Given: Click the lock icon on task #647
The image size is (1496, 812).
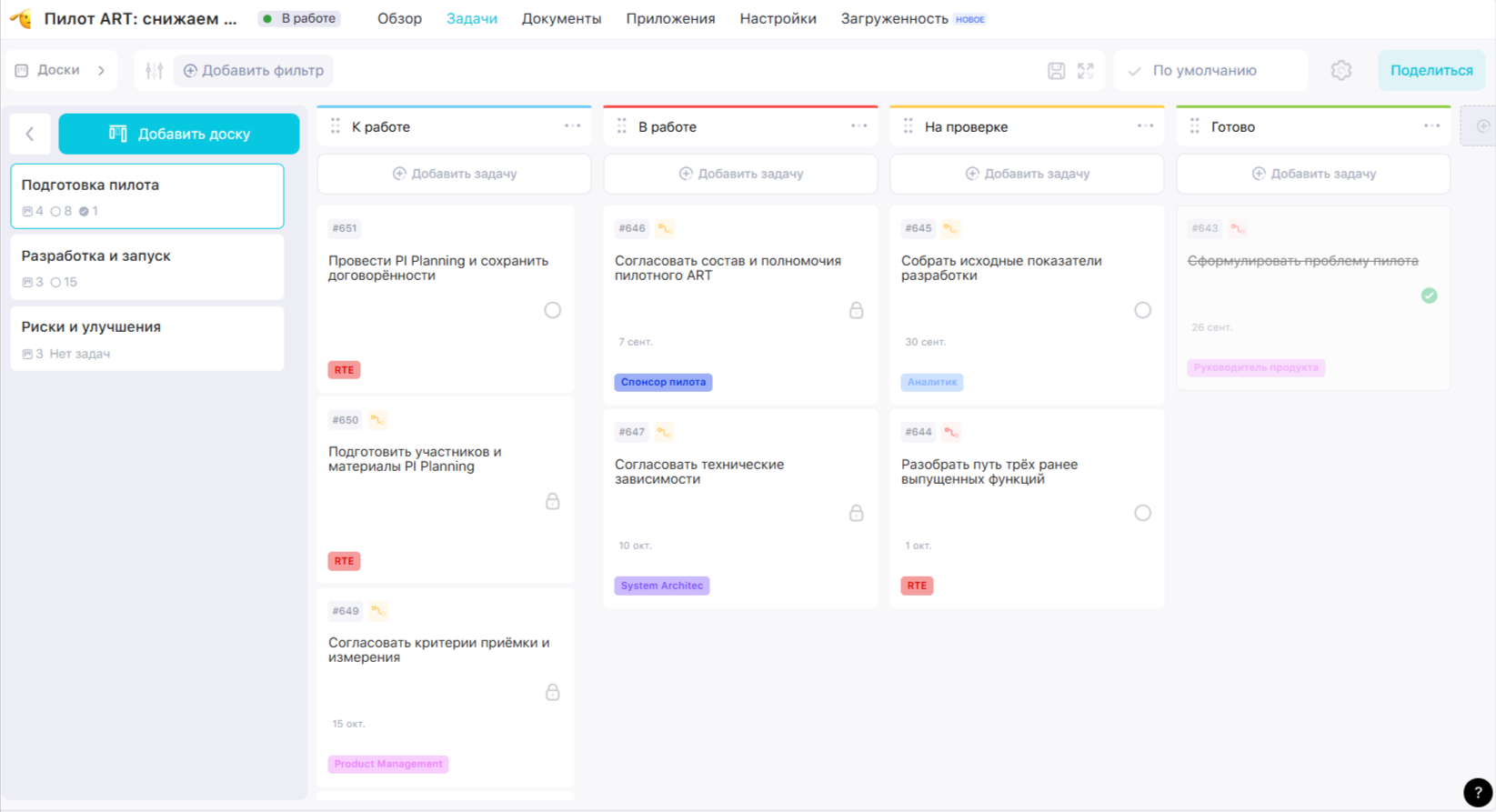Looking at the screenshot, I should [856, 514].
